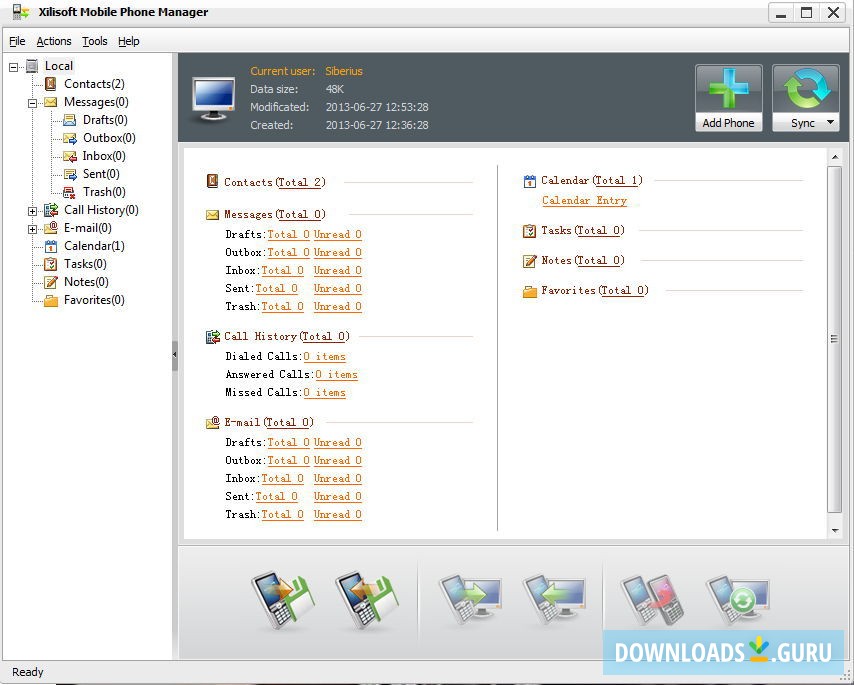This screenshot has height=685, width=854.
Task: Open the Help menu
Action: coord(129,41)
